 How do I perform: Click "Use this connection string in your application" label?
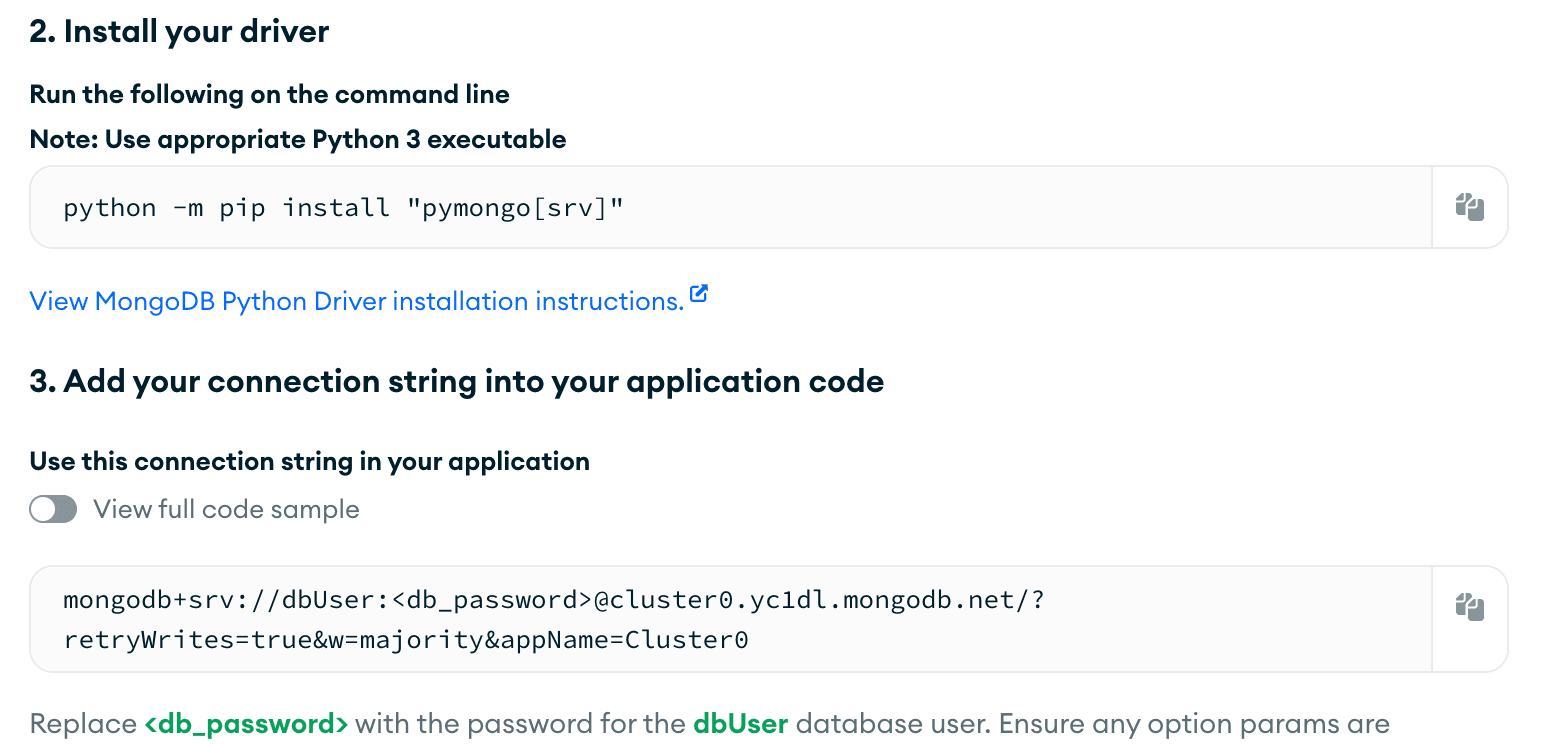(309, 461)
